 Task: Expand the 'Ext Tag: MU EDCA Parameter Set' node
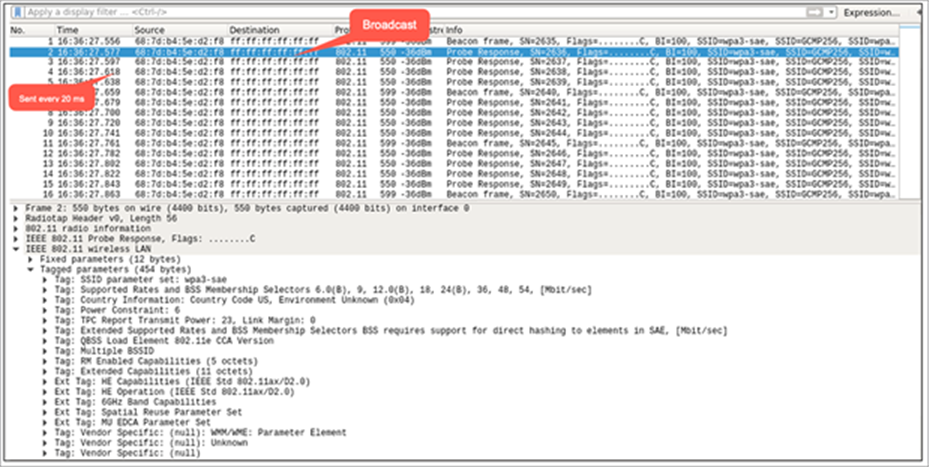pos(45,423)
